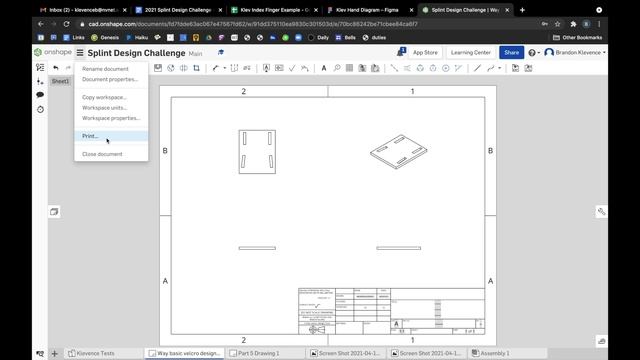Expand dropdown arrow beside the spline tool
Screen dimensions: 640x360
pos(500,68)
